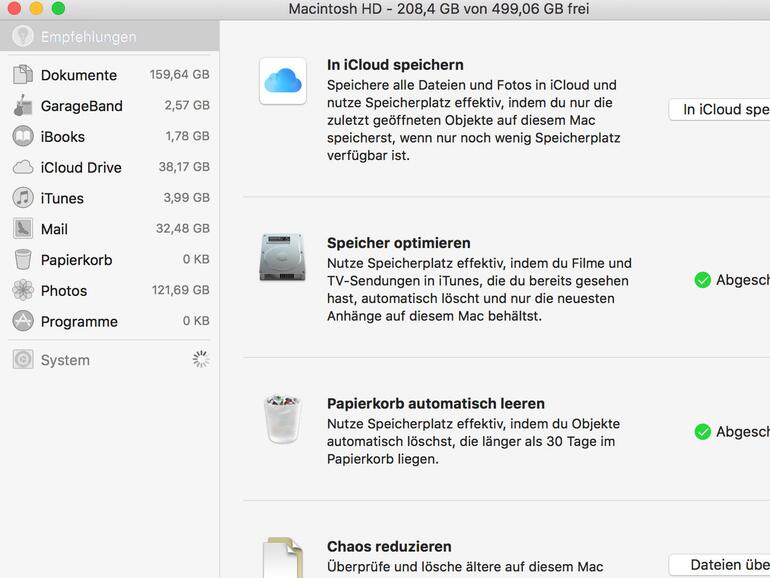This screenshot has height=578, width=770.
Task: Click the Speicher optimieren heading
Action: point(399,243)
